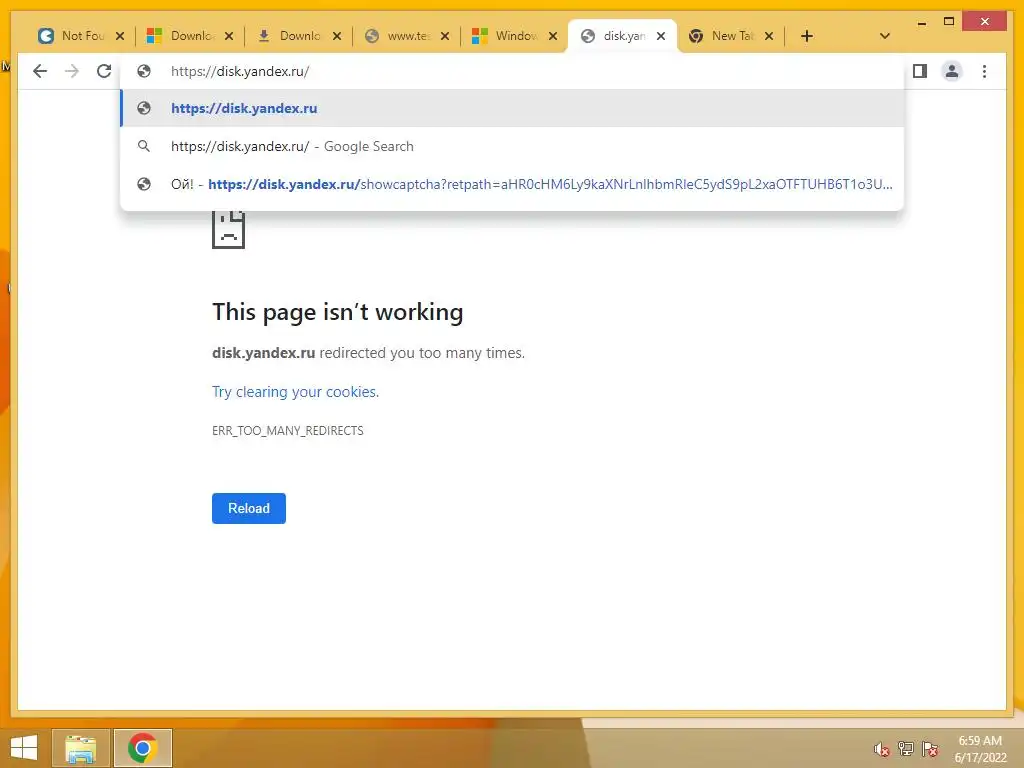Image resolution: width=1024 pixels, height=768 pixels.
Task: Switch to the Not Found tab
Action: [x=81, y=36]
